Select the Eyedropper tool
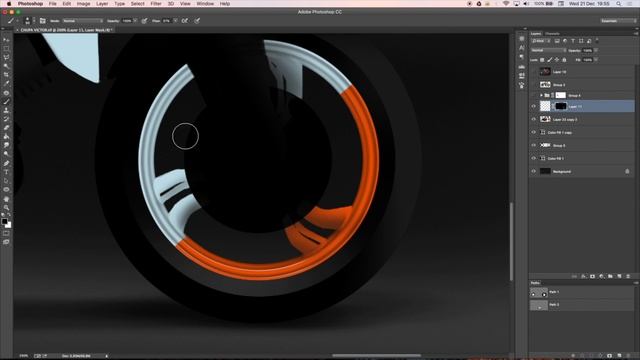 [x=6, y=84]
